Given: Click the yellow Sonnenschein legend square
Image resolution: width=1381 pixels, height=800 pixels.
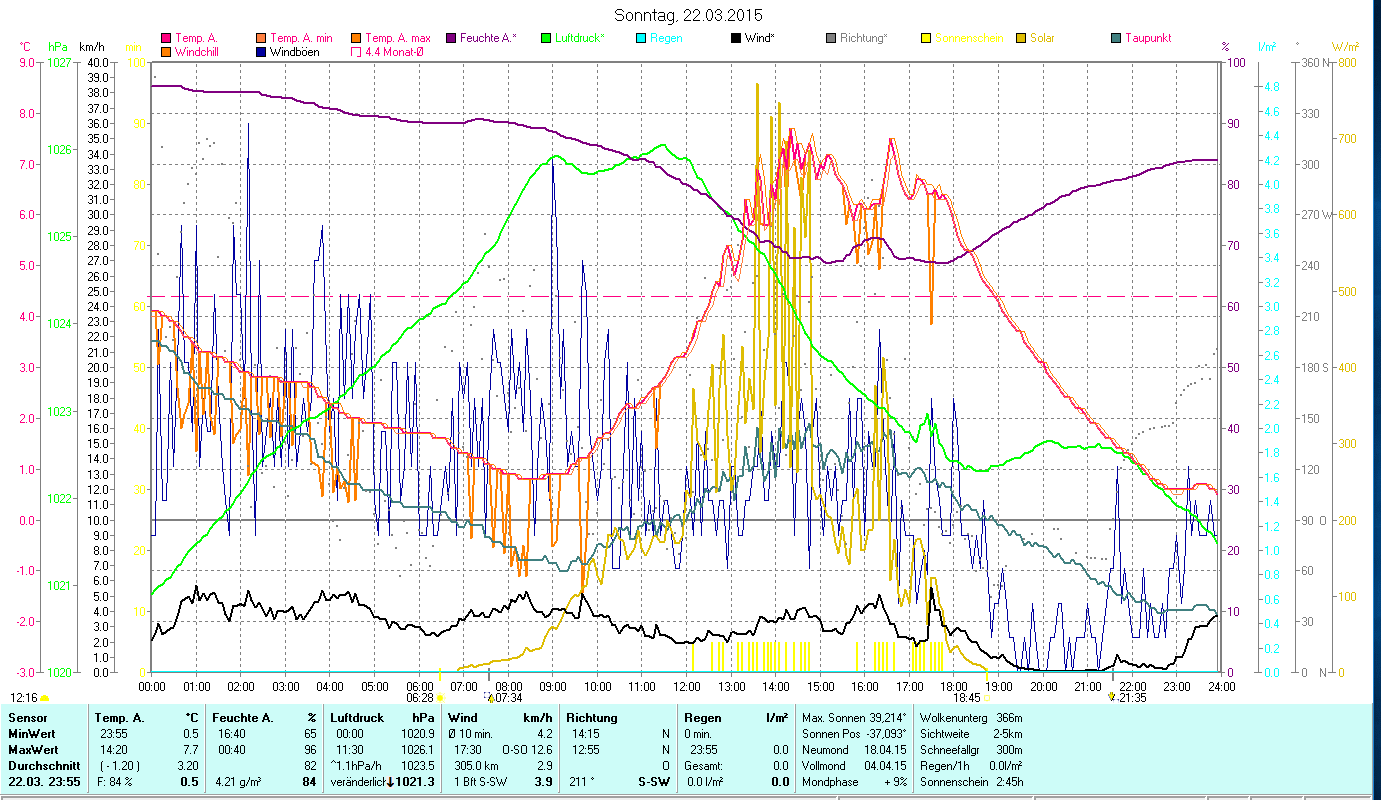Looking at the screenshot, I should pos(925,38).
